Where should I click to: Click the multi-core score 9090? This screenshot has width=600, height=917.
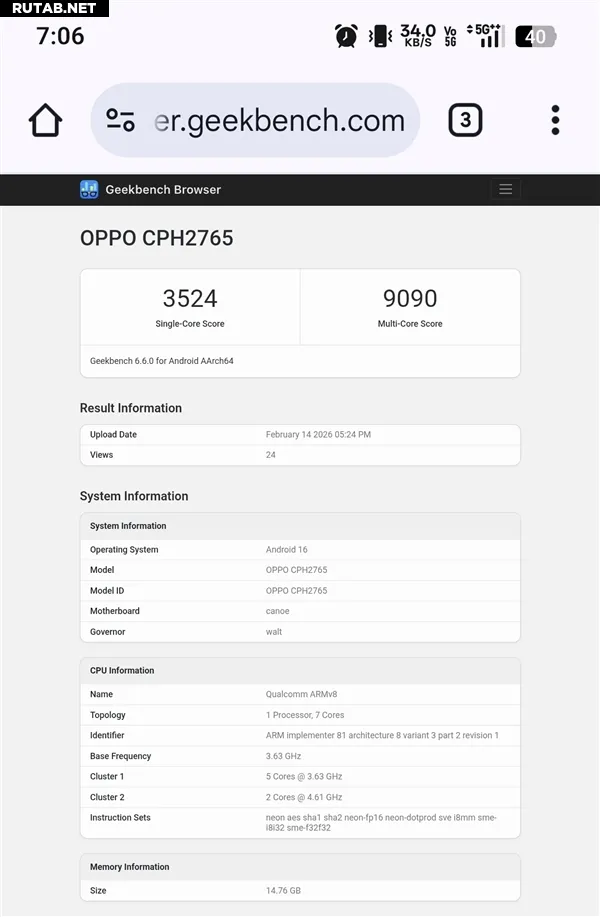tap(410, 298)
